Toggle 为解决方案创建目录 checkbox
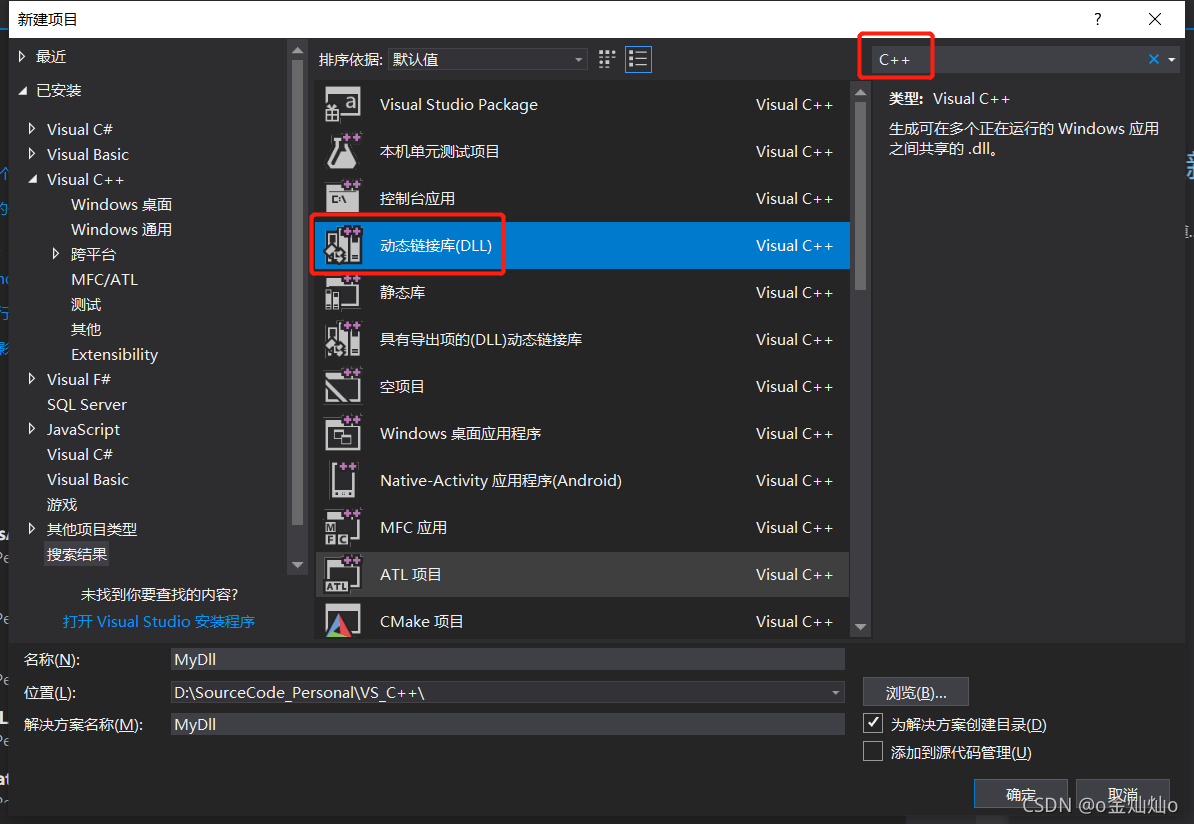The image size is (1194, 824). point(873,723)
